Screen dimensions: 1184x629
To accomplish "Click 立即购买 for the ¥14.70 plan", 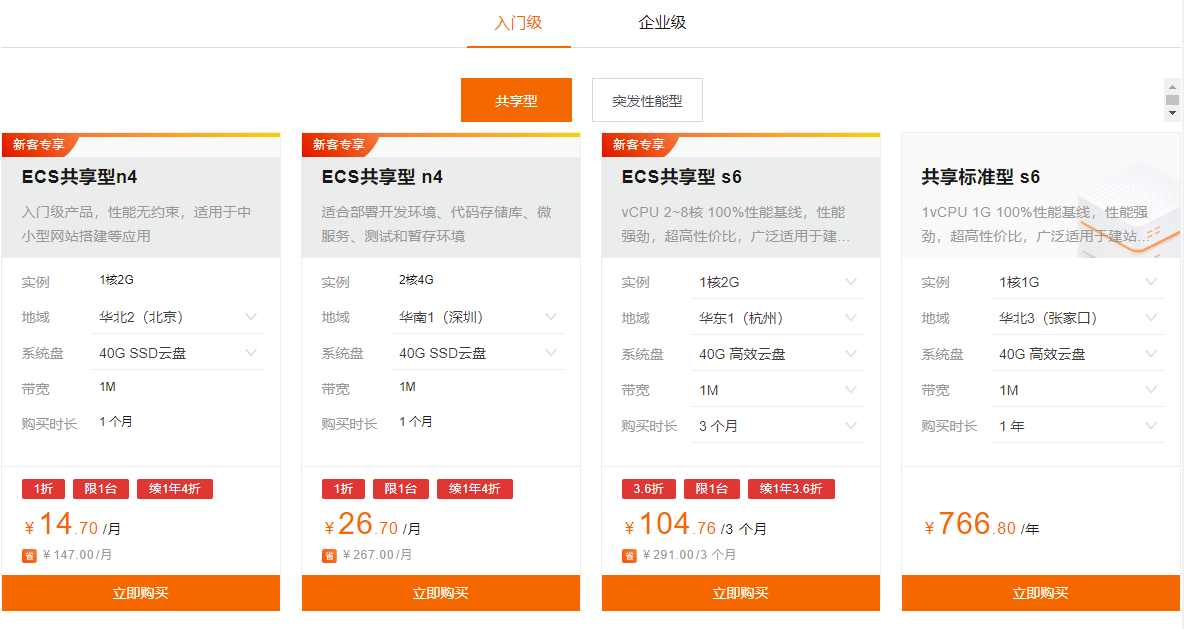I will tap(140, 593).
